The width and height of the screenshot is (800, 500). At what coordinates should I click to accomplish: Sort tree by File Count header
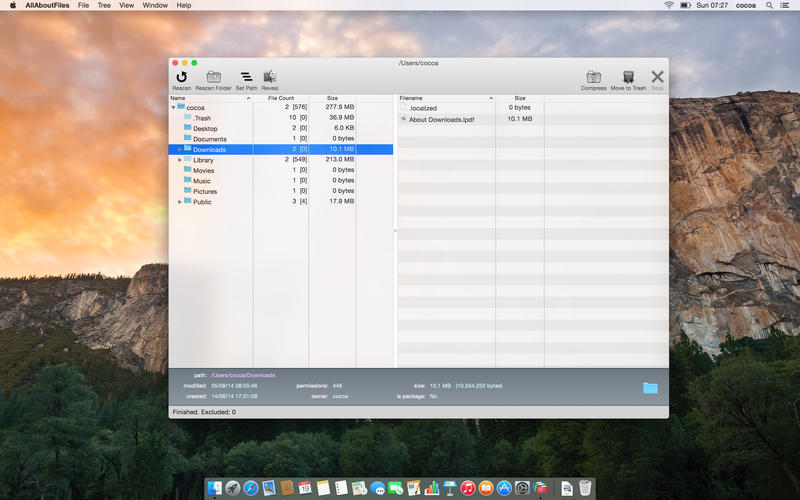(x=281, y=98)
